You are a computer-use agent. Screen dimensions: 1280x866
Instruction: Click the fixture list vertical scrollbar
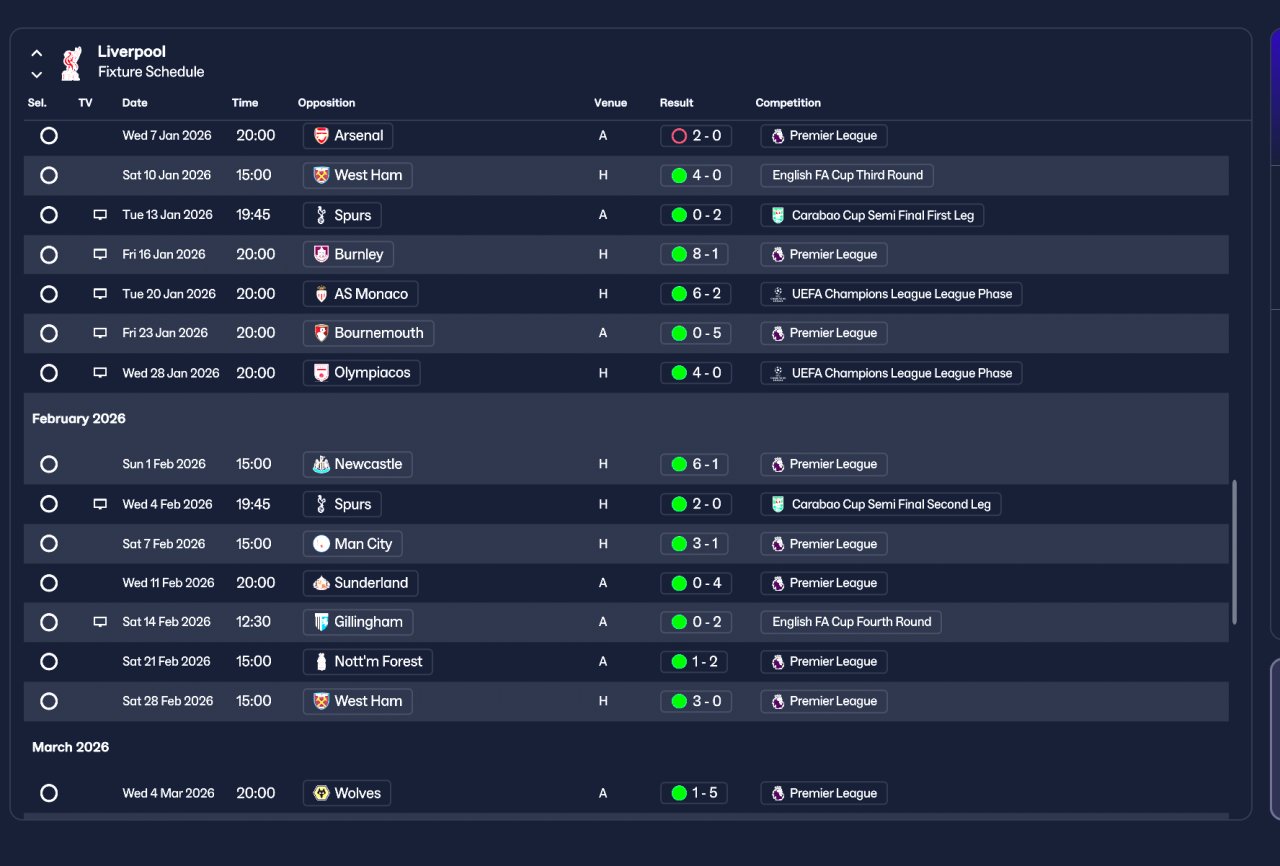[1234, 552]
